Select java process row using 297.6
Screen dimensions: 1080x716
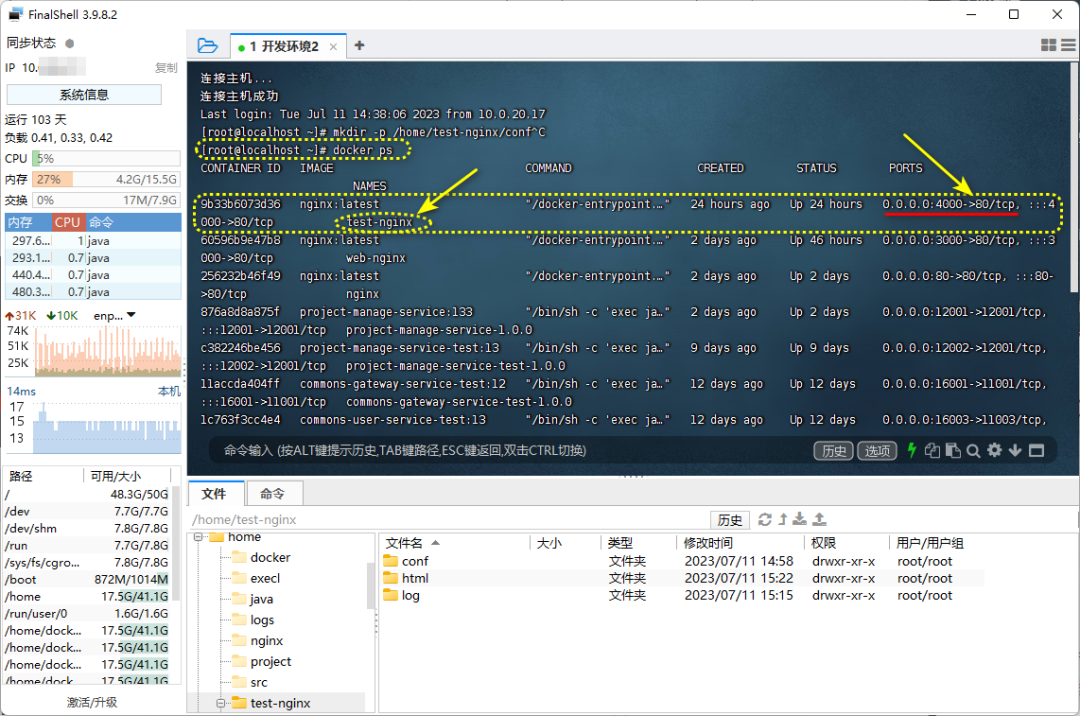[93, 241]
